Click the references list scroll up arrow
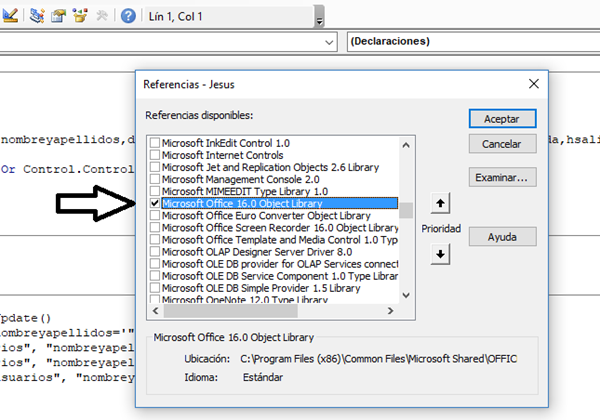The width and height of the screenshot is (600, 420). 406,145
